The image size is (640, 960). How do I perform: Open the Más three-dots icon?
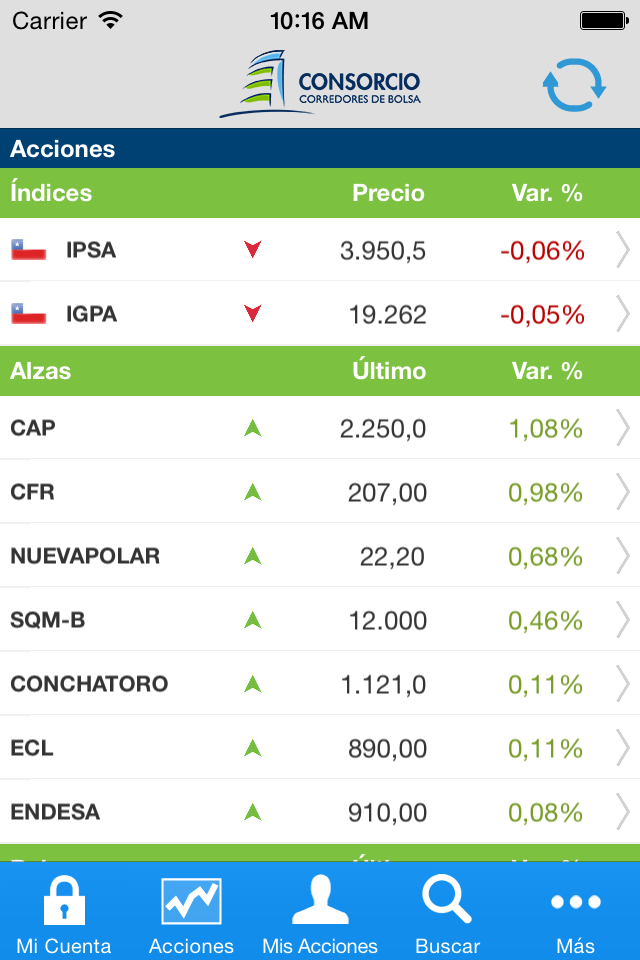click(576, 902)
